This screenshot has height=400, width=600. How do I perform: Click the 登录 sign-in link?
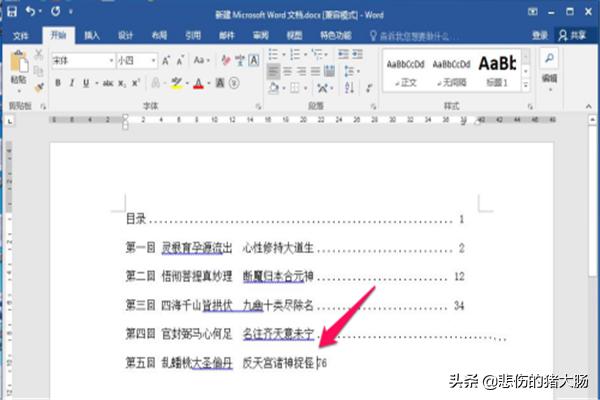[540, 36]
